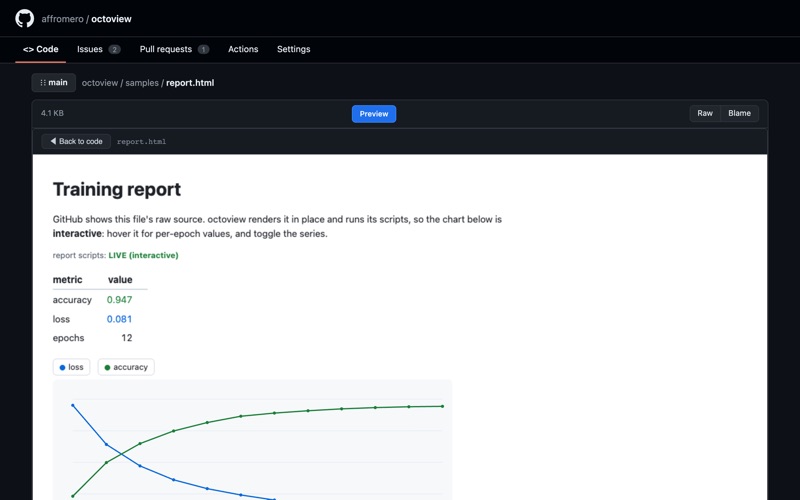Click the epochs value 12
The height and width of the screenshot is (500, 800).
point(127,338)
